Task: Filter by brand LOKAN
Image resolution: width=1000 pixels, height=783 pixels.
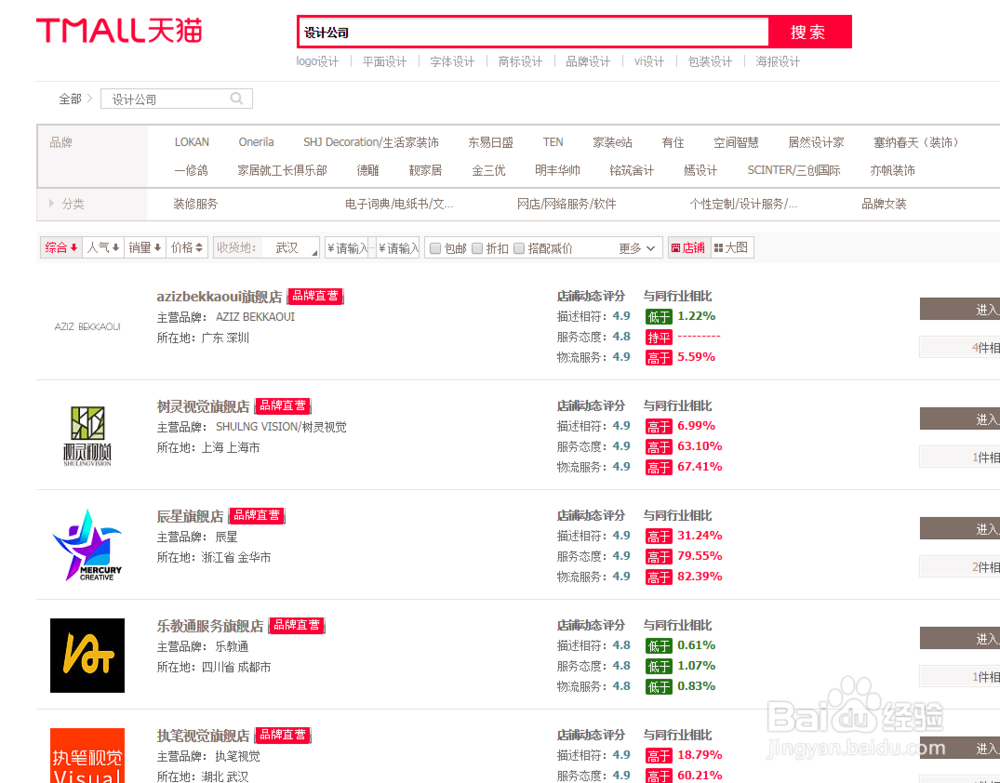Action: coord(192,142)
